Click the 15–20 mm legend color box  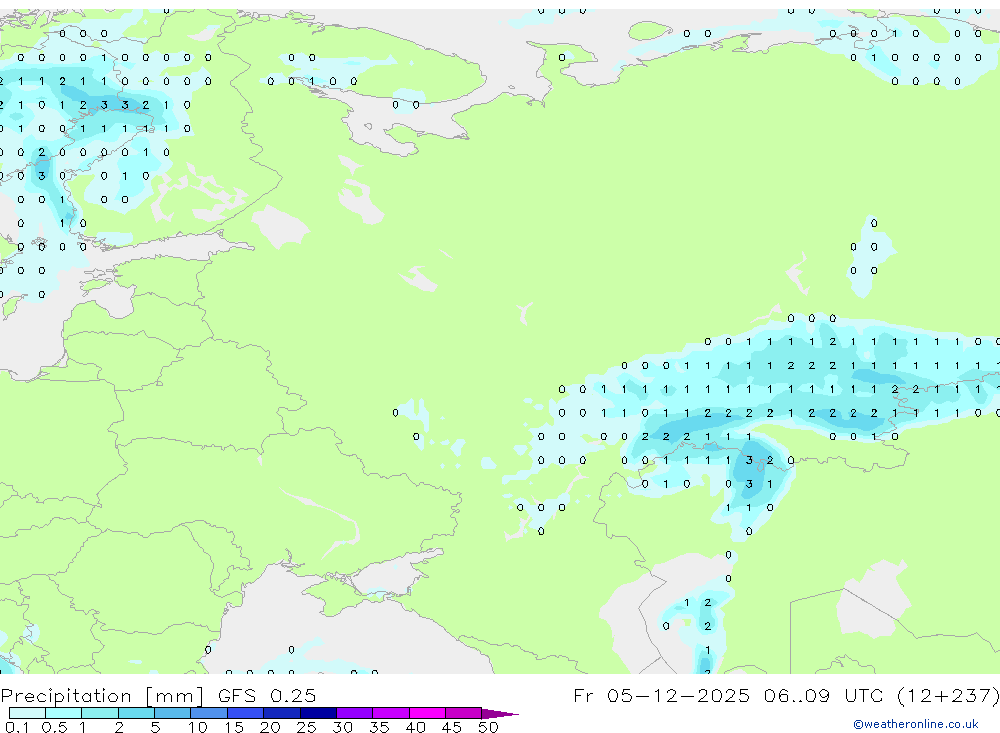click(245, 713)
